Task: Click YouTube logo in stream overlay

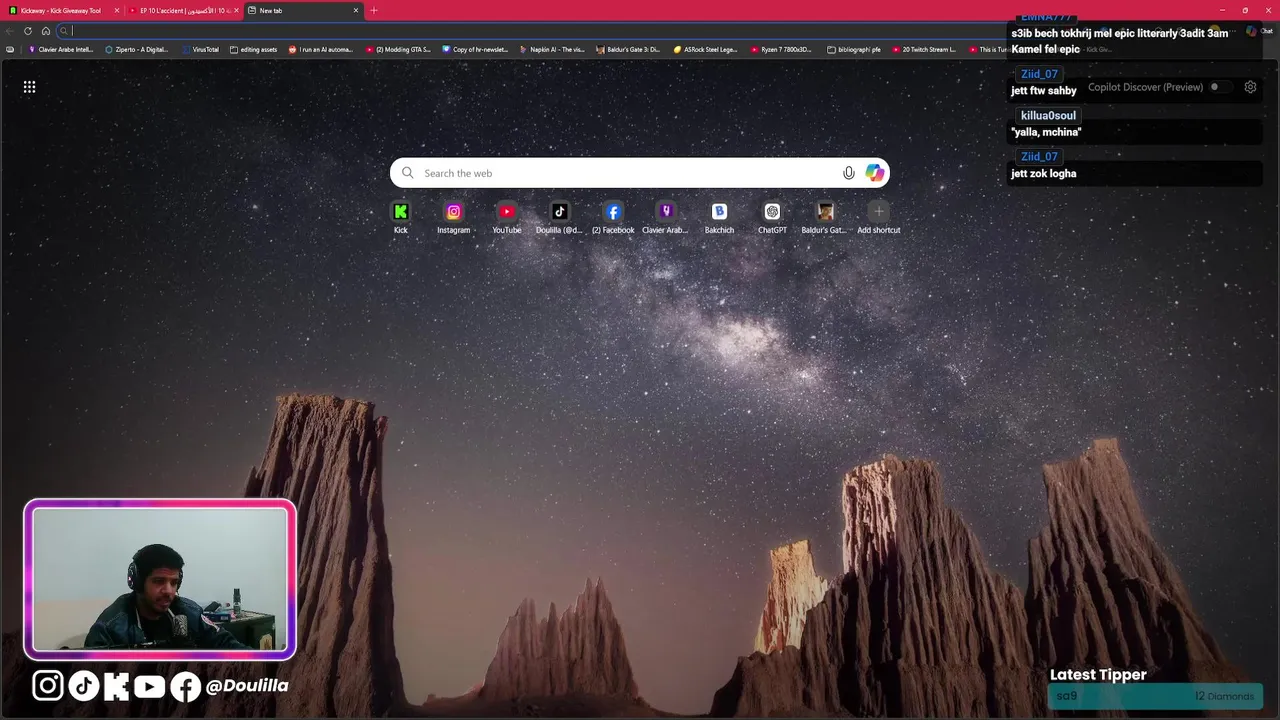Action: (149, 686)
